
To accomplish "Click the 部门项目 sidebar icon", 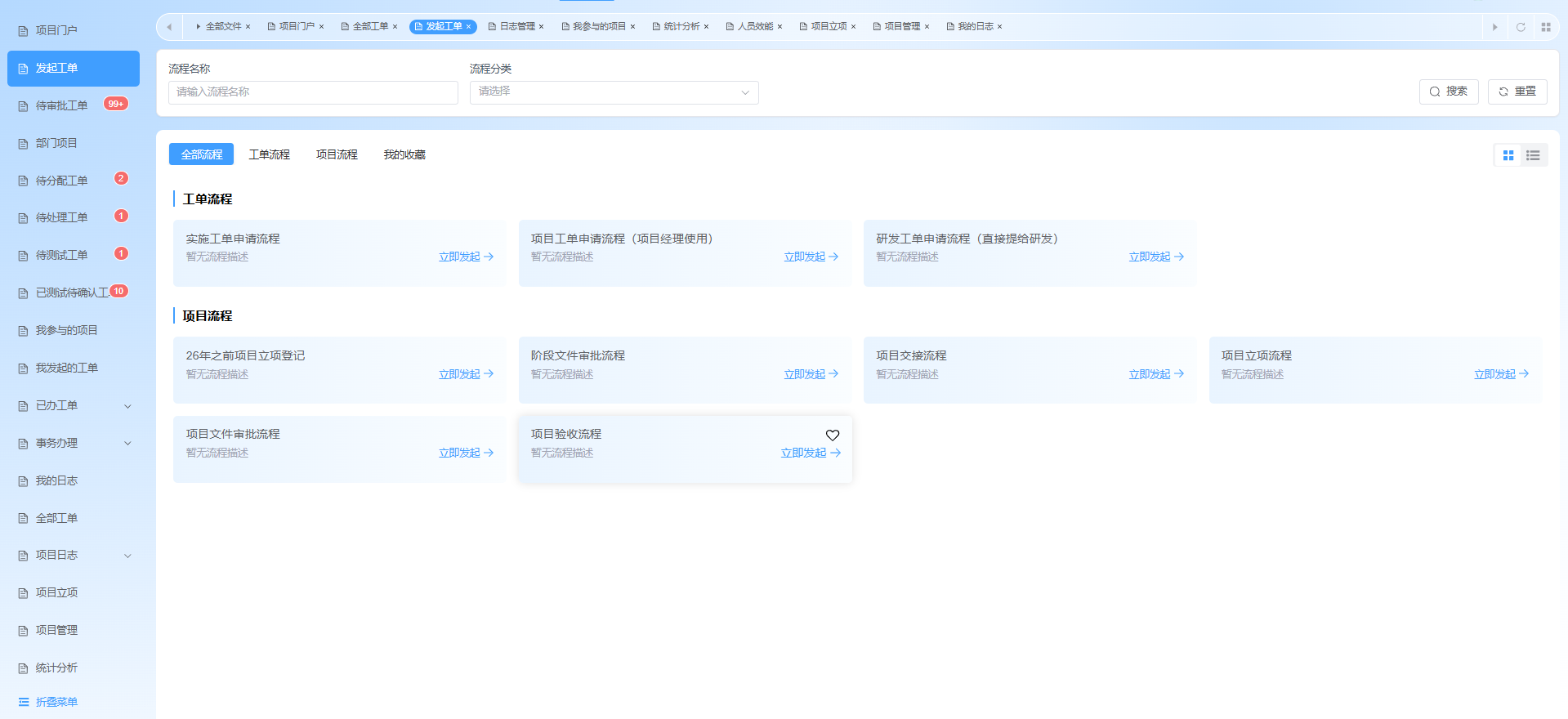I will click(x=23, y=144).
